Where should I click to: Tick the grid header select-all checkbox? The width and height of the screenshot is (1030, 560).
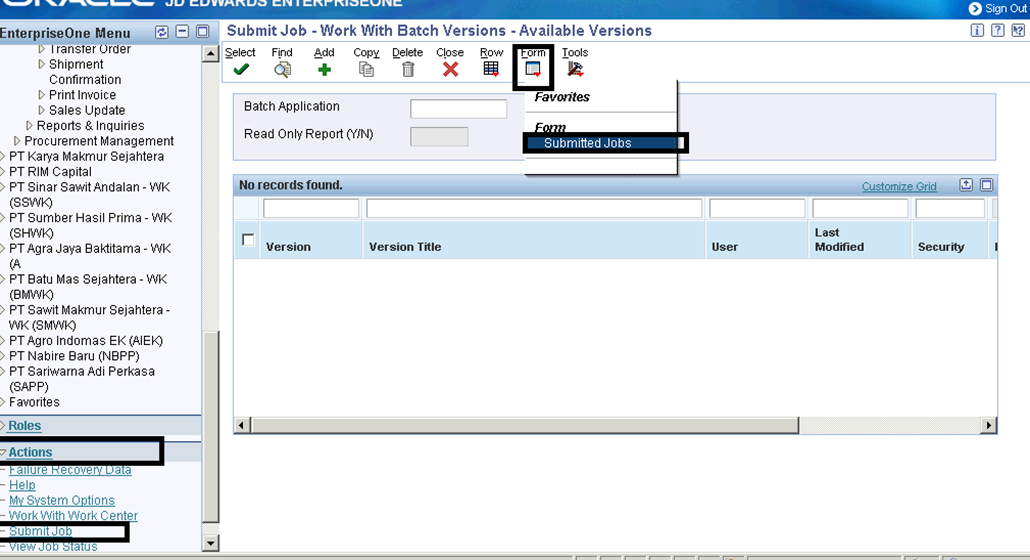point(248,240)
